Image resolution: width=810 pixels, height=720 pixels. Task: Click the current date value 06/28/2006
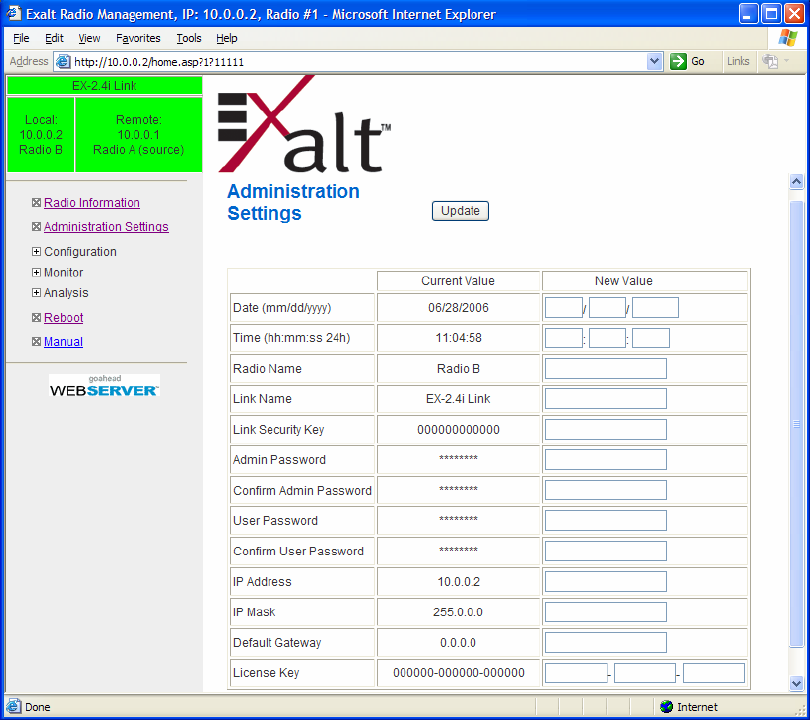458,308
